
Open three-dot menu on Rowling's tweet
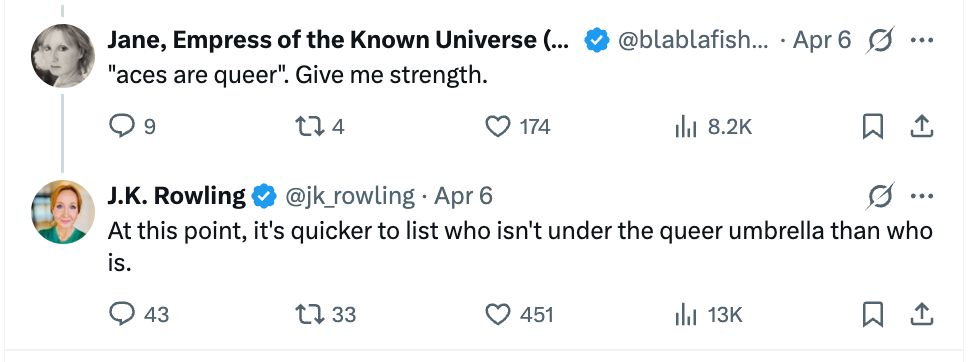(922, 196)
